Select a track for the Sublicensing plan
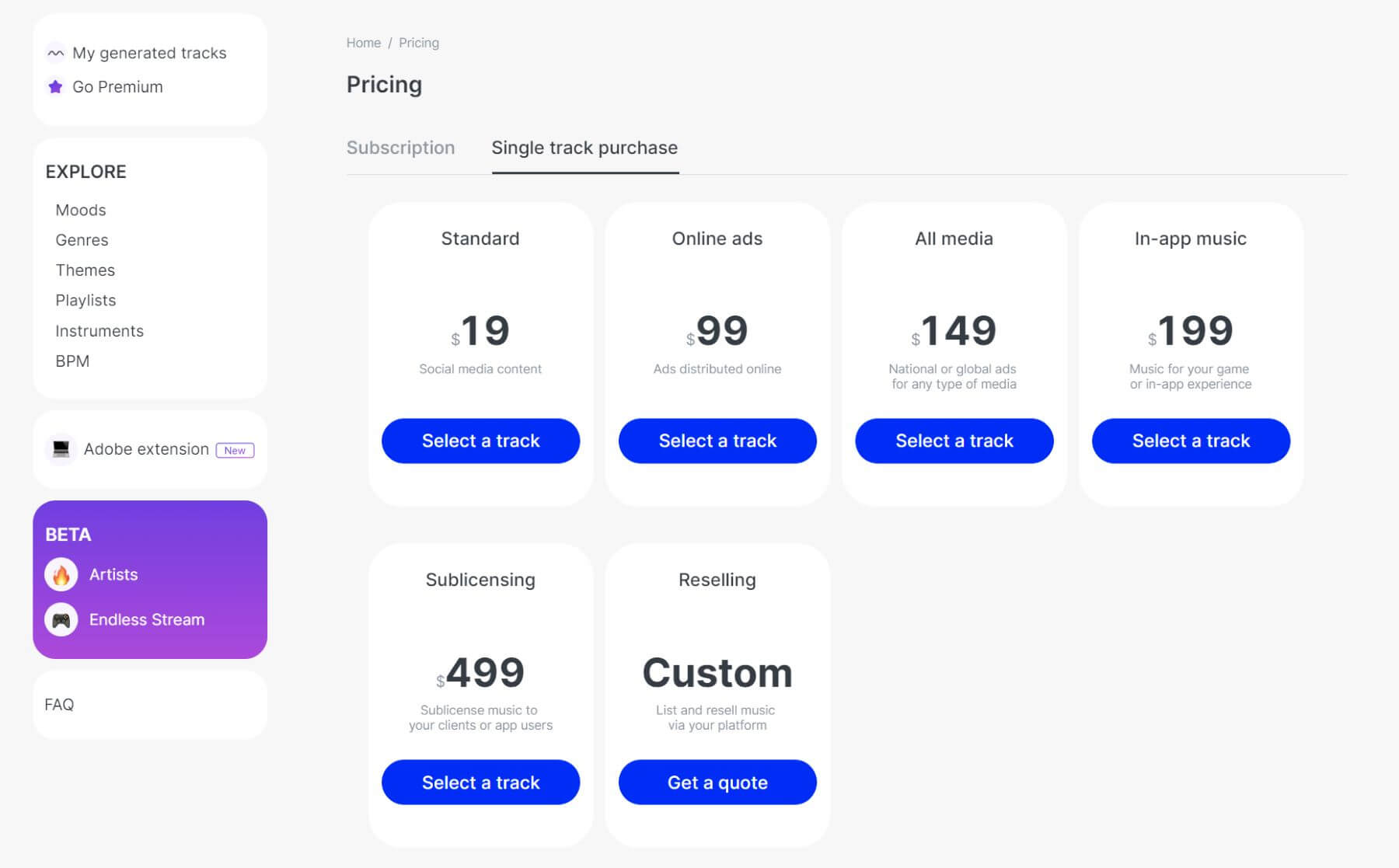Viewport: 1399px width, 868px height. [x=480, y=783]
